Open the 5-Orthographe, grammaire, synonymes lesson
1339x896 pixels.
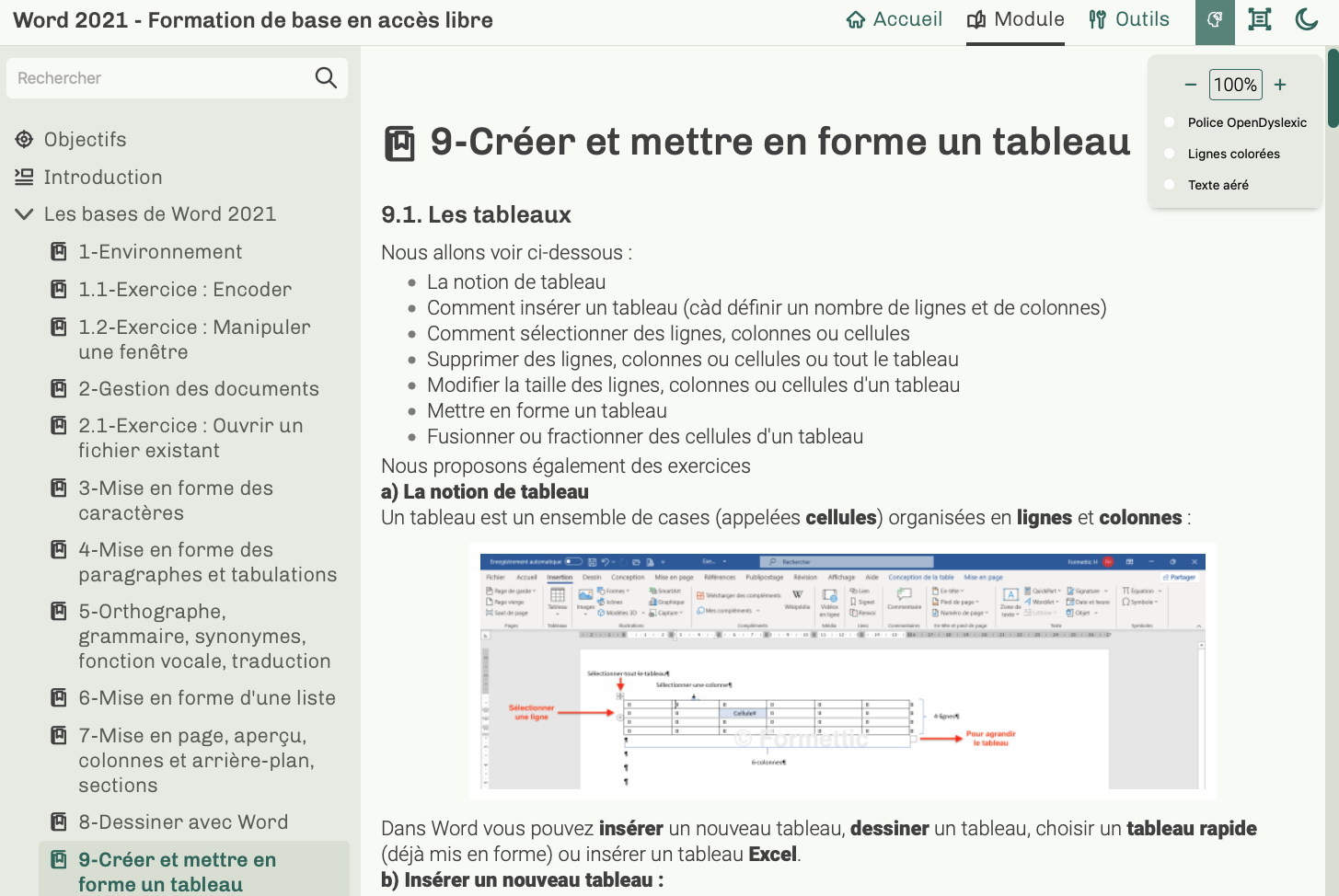click(204, 637)
